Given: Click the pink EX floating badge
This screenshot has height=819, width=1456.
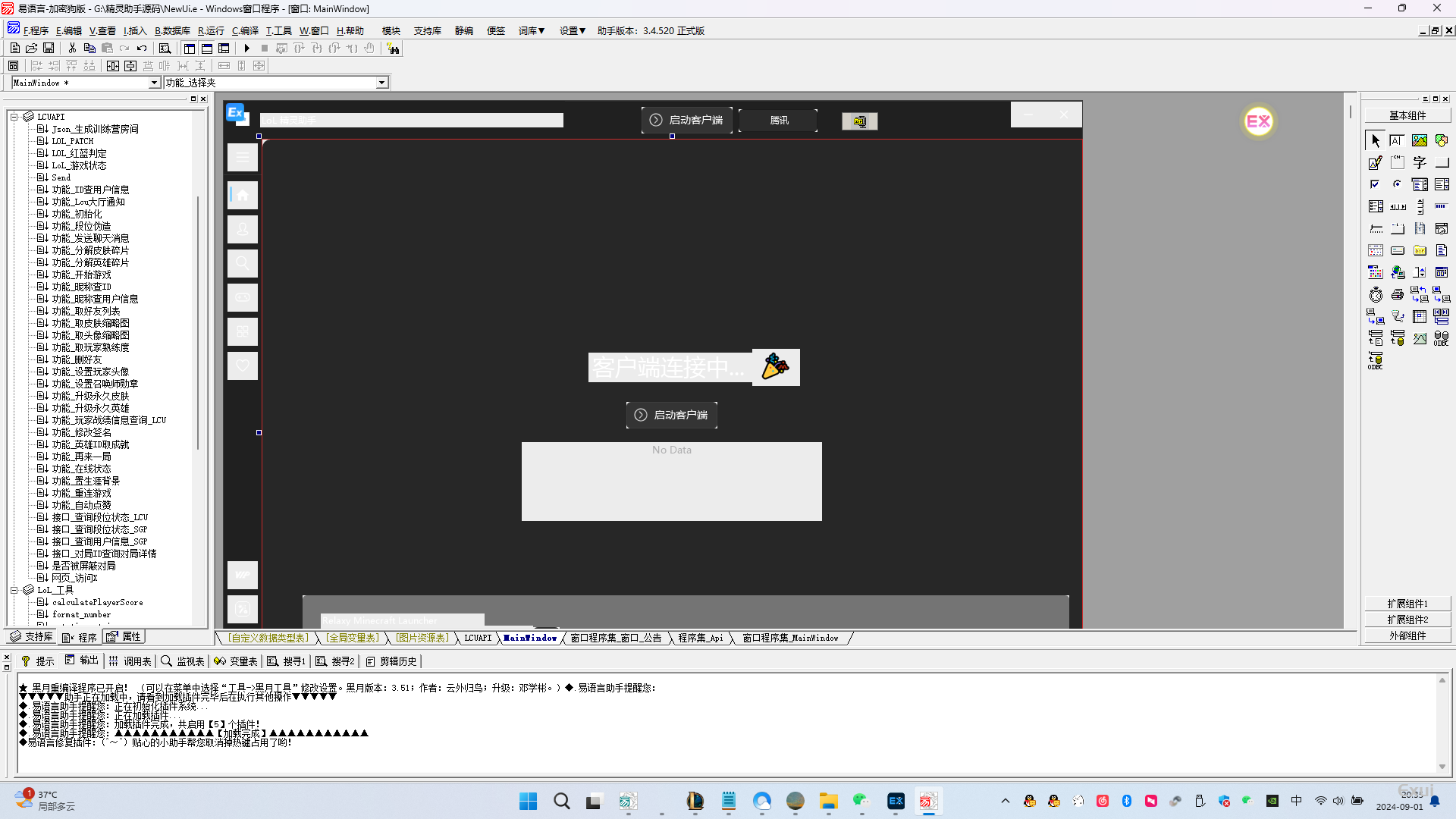Looking at the screenshot, I should pyautogui.click(x=1258, y=121).
